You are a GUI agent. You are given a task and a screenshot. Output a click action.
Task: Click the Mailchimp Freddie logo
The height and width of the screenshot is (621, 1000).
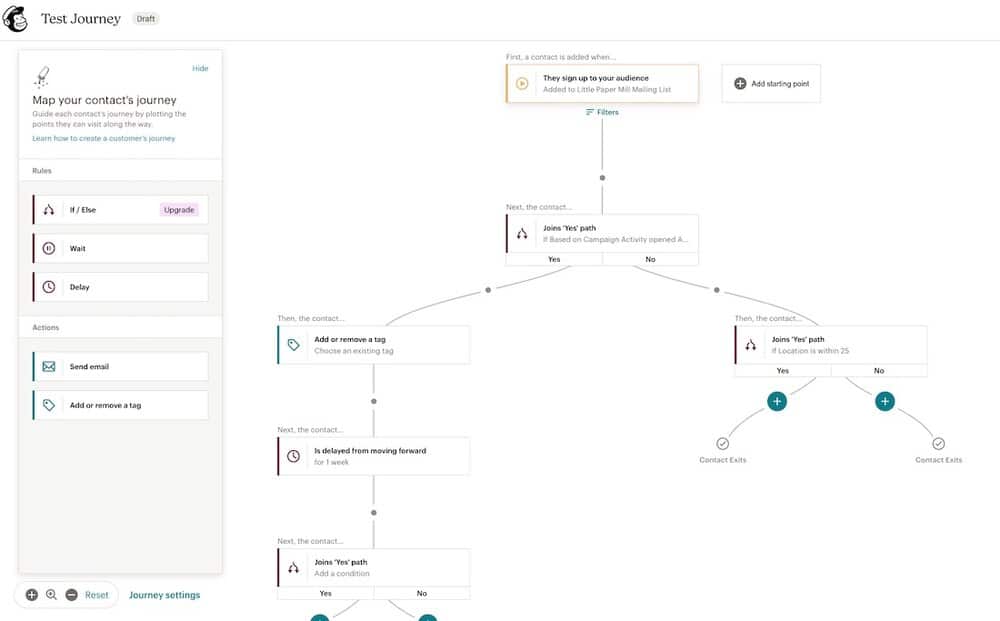pos(15,19)
